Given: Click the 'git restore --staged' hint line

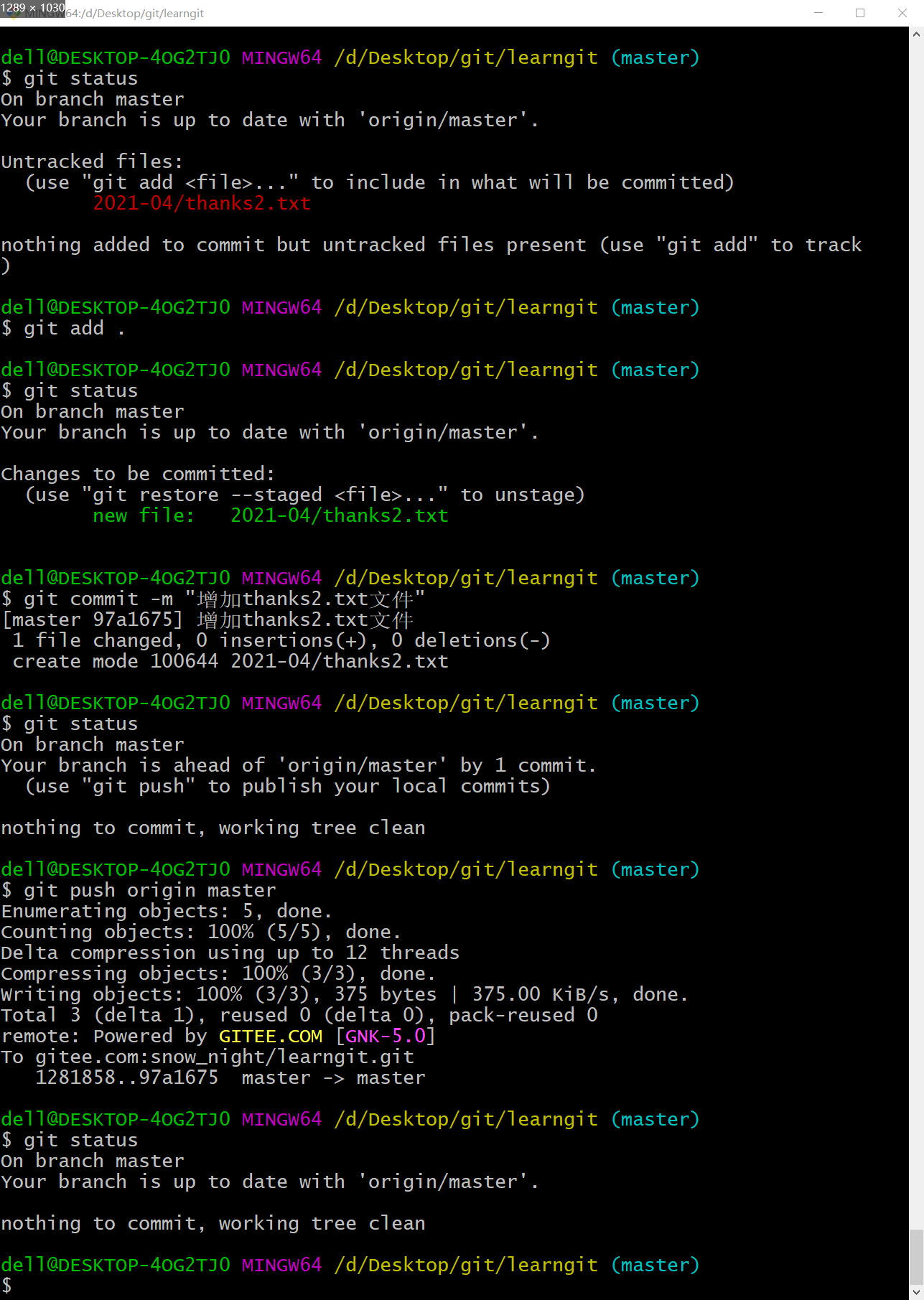Looking at the screenshot, I should 304,495.
